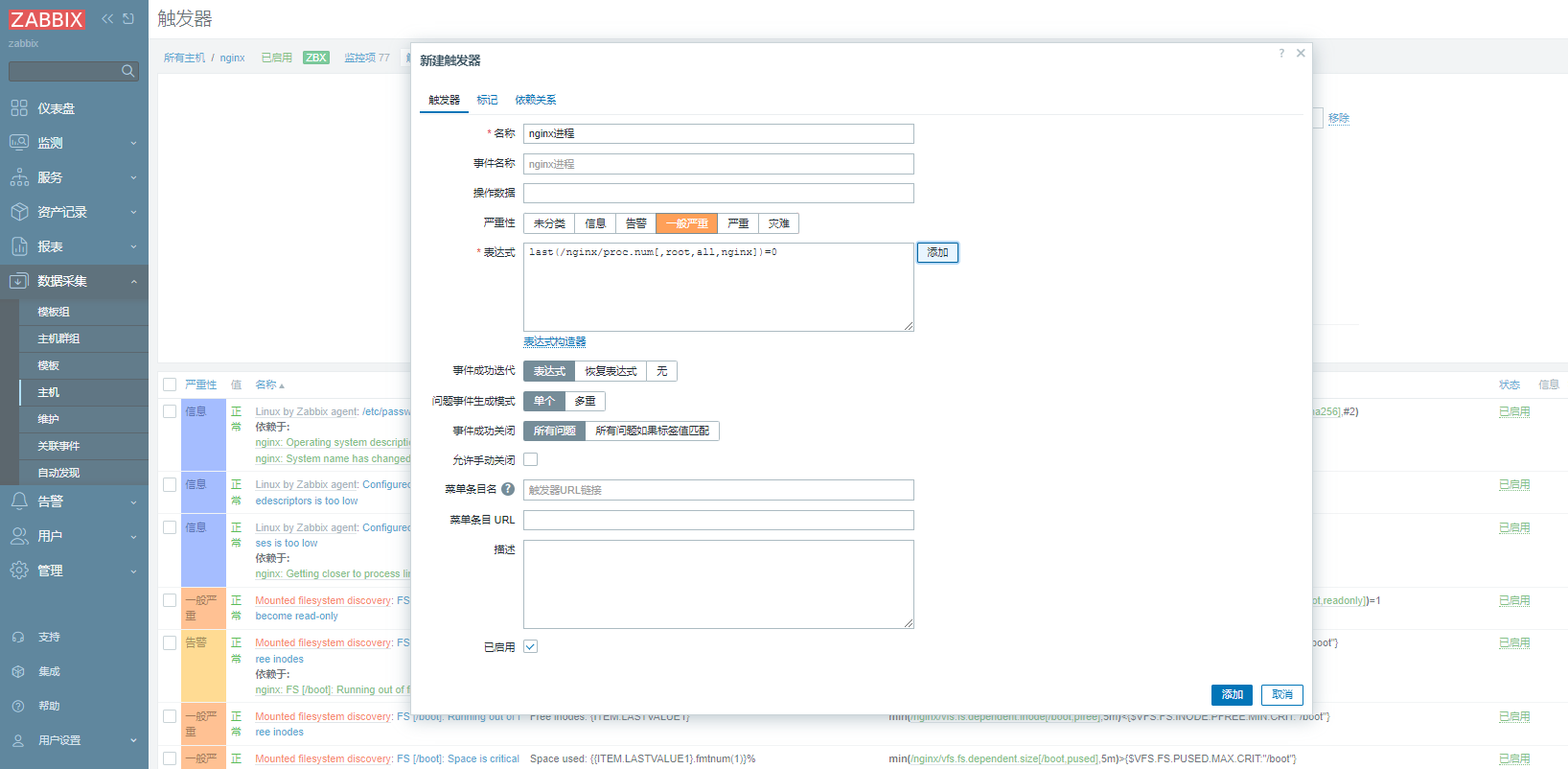Set severity to 未分类
Image resolution: width=1568 pixels, height=769 pixels.
click(x=549, y=223)
